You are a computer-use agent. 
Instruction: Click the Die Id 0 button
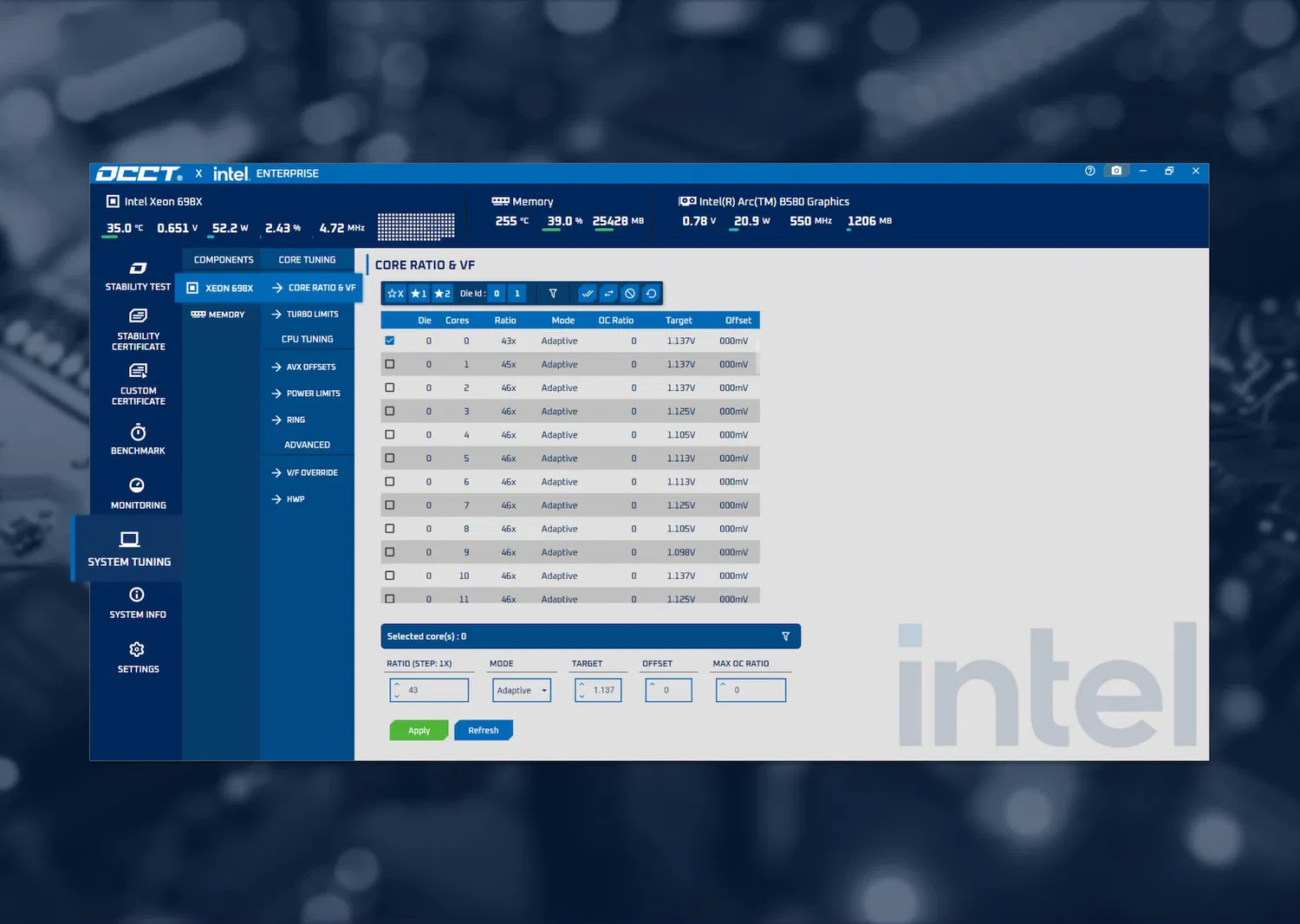(497, 294)
